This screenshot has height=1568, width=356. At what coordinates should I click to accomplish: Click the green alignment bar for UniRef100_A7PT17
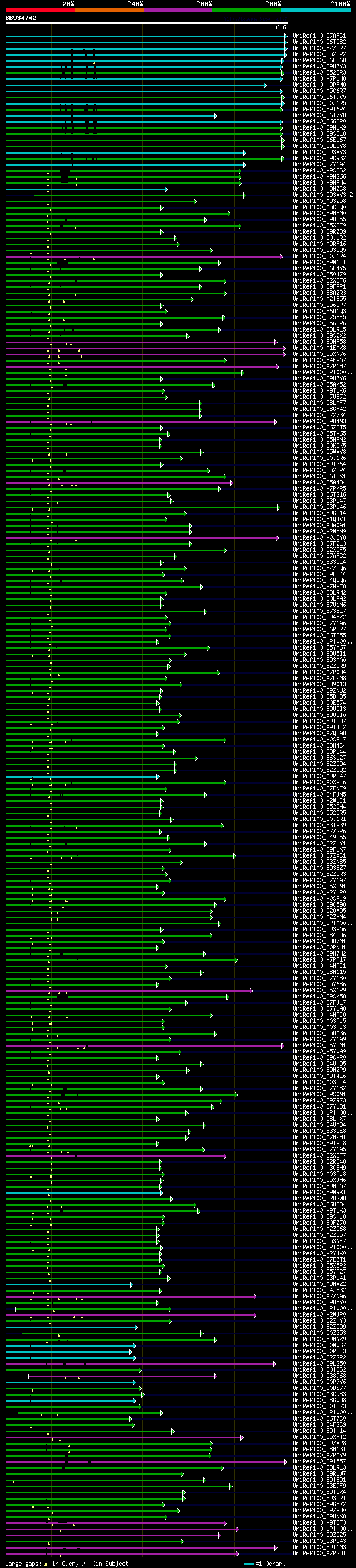(122, 961)
